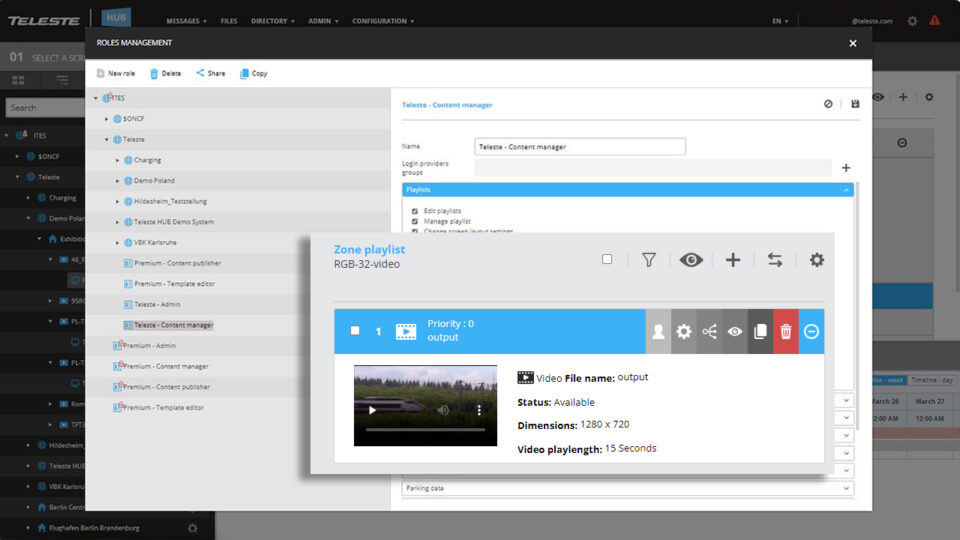Expand Demo Poland node in roles tree

tap(118, 181)
